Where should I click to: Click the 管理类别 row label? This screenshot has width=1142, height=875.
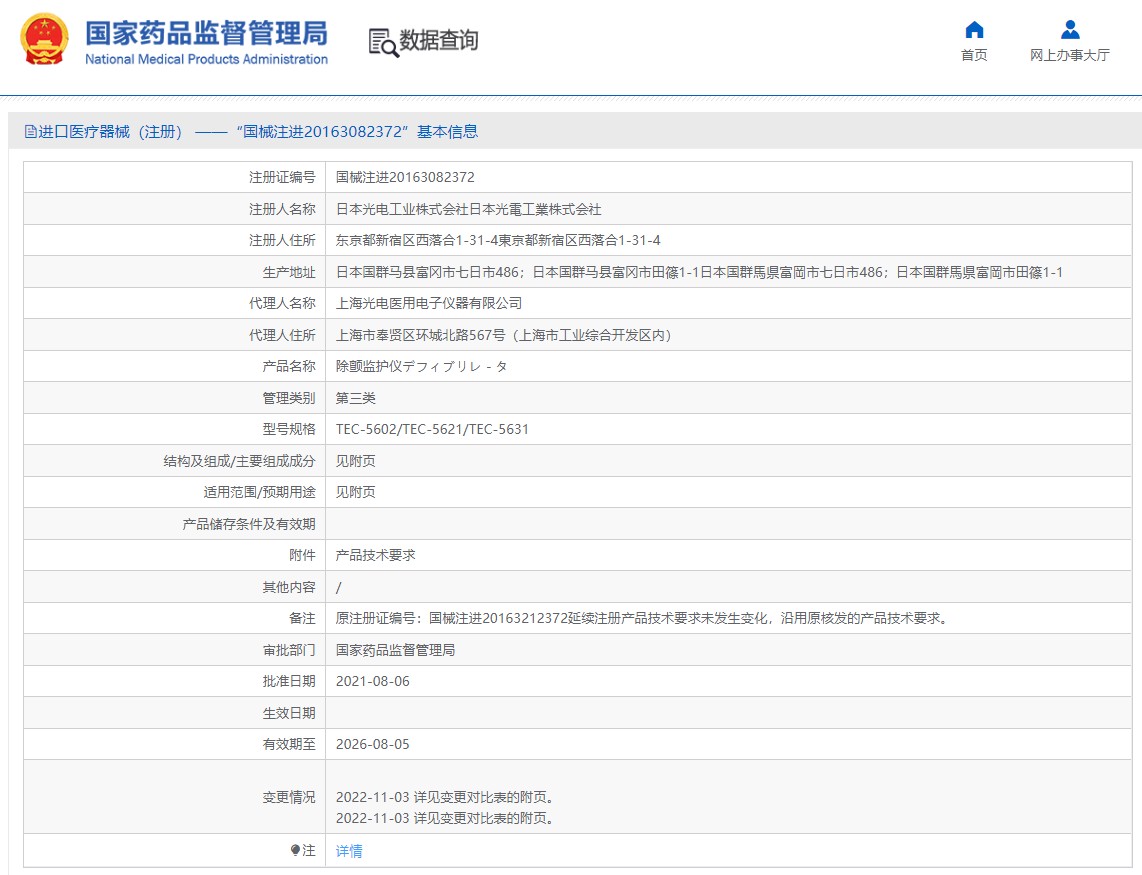[289, 399]
